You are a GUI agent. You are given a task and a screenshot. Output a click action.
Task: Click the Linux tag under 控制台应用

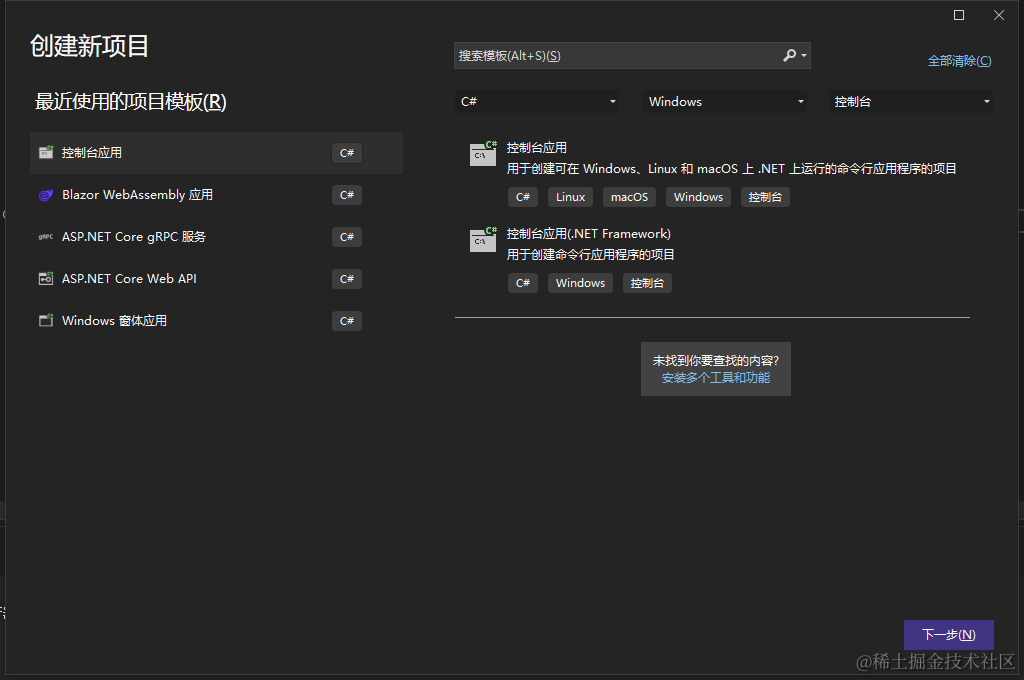coord(571,197)
